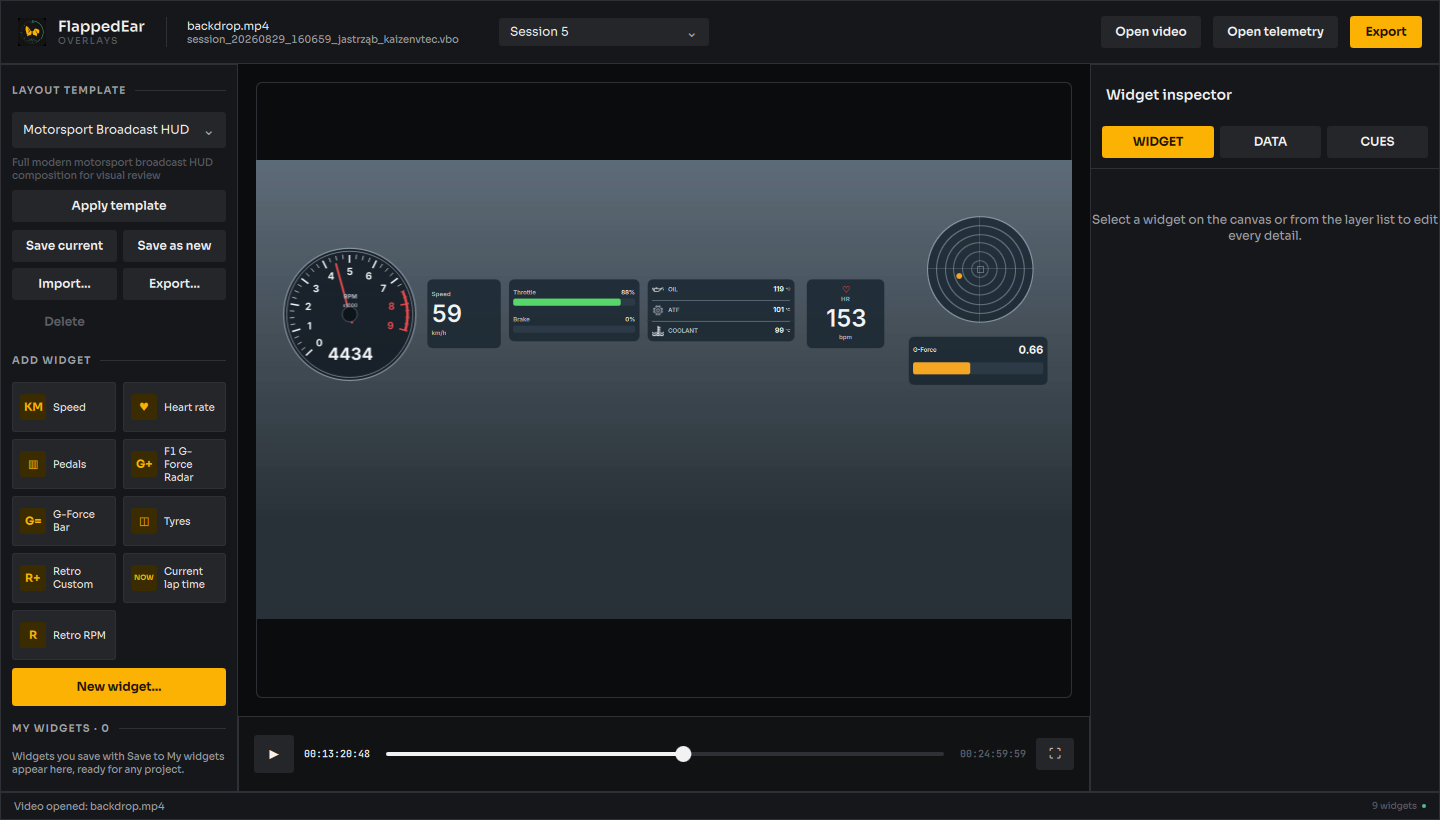Switch to the DATA inspector tab
The width and height of the screenshot is (1440, 820).
tap(1270, 142)
